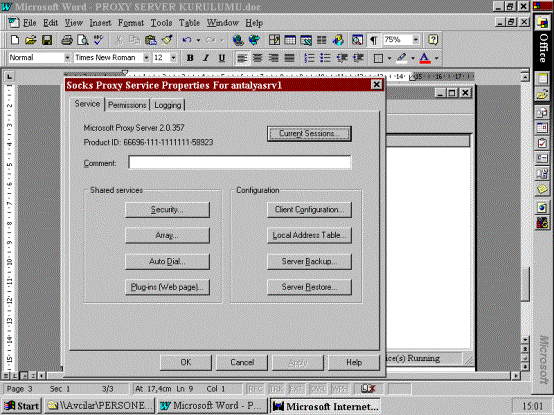
Task: Expand the highlight color dropdown arrow
Action: [x=413, y=58]
